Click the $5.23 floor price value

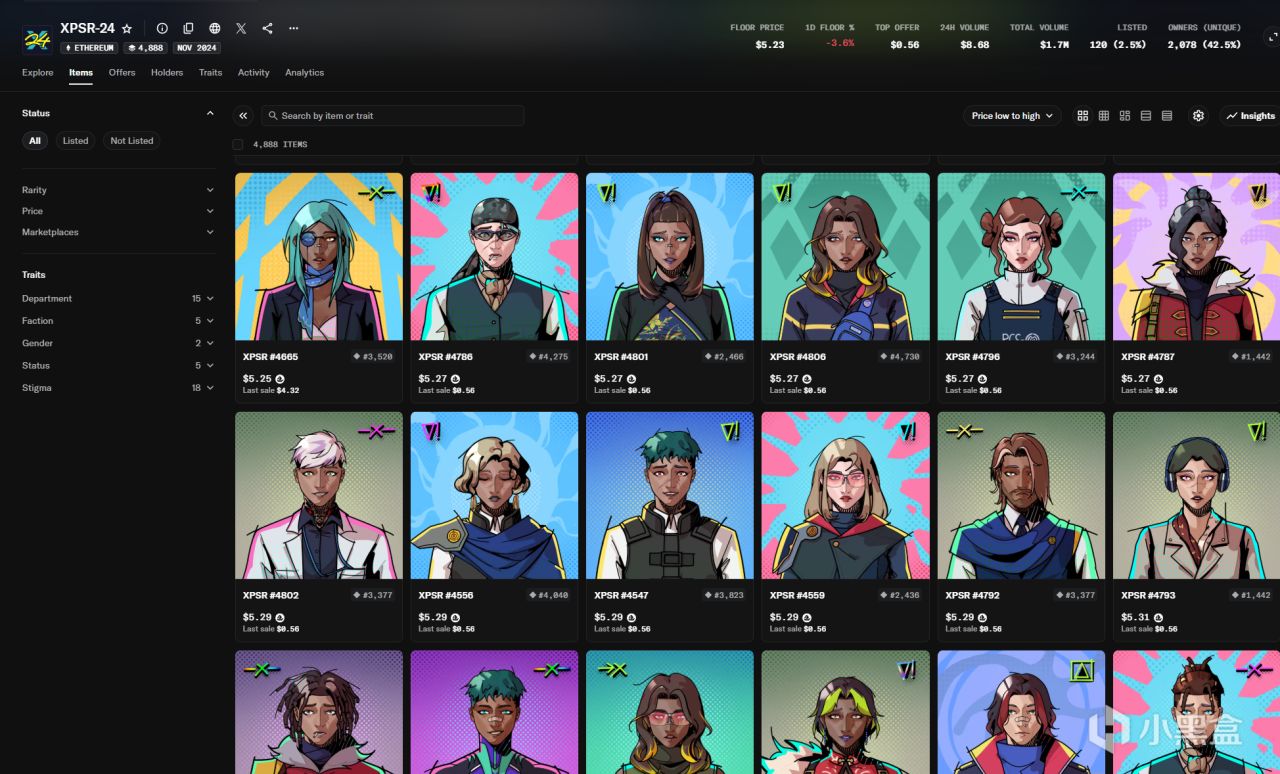(770, 45)
